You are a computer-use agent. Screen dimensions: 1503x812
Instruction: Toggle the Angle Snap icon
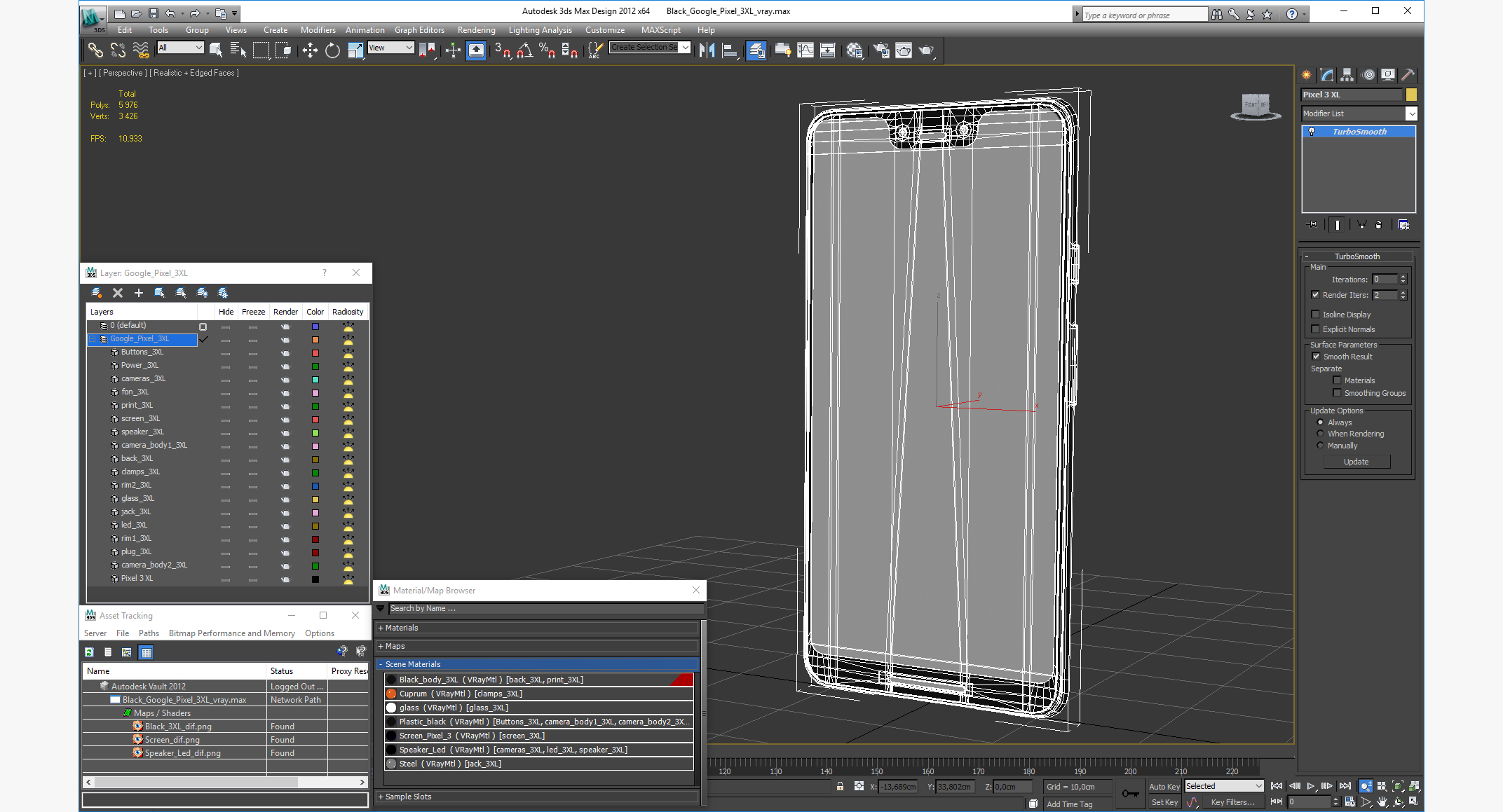click(x=524, y=50)
